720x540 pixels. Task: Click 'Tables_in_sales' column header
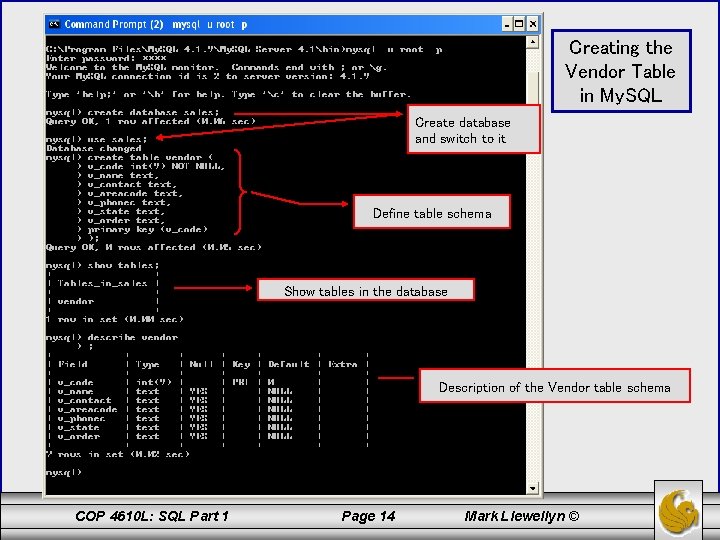[102, 283]
